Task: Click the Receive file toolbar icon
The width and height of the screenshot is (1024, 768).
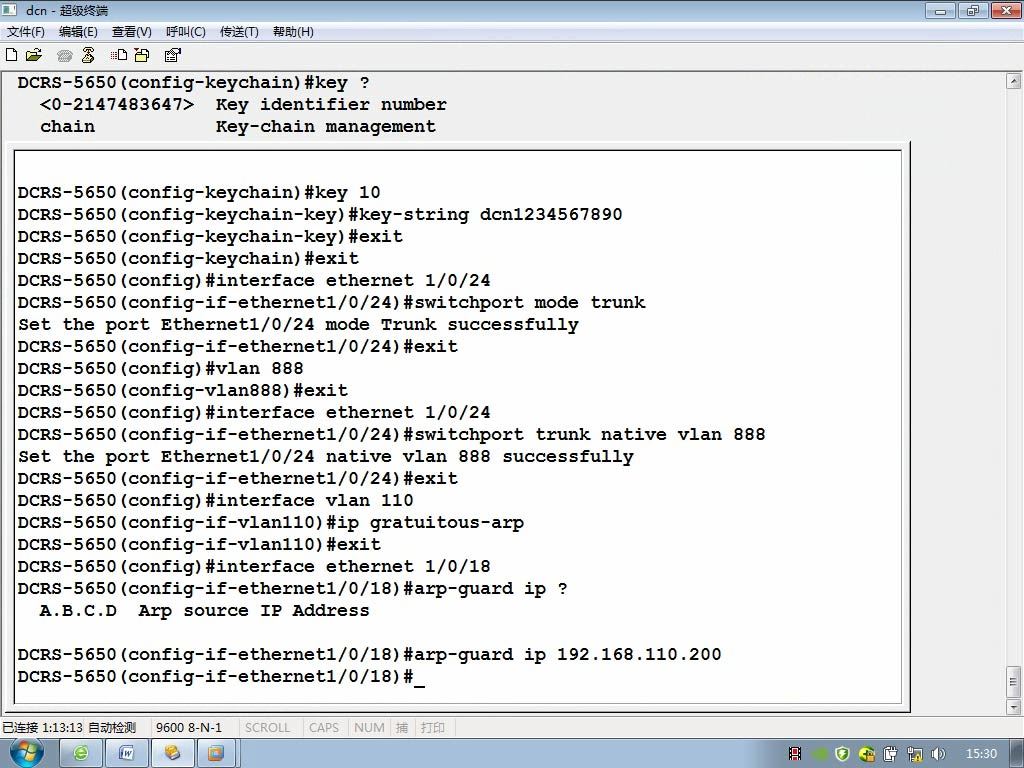Action: [x=142, y=56]
